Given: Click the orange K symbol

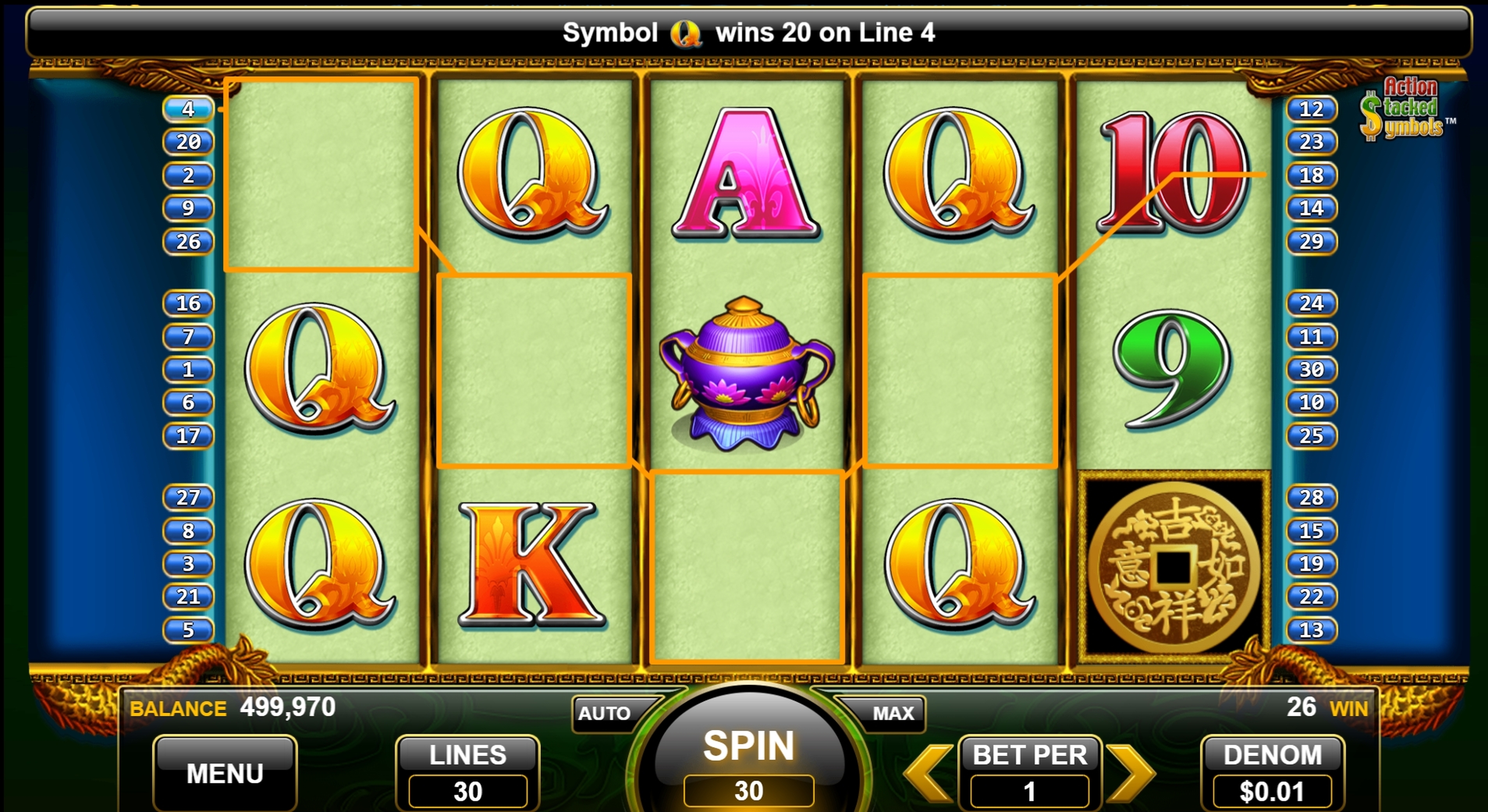Looking at the screenshot, I should (531, 564).
